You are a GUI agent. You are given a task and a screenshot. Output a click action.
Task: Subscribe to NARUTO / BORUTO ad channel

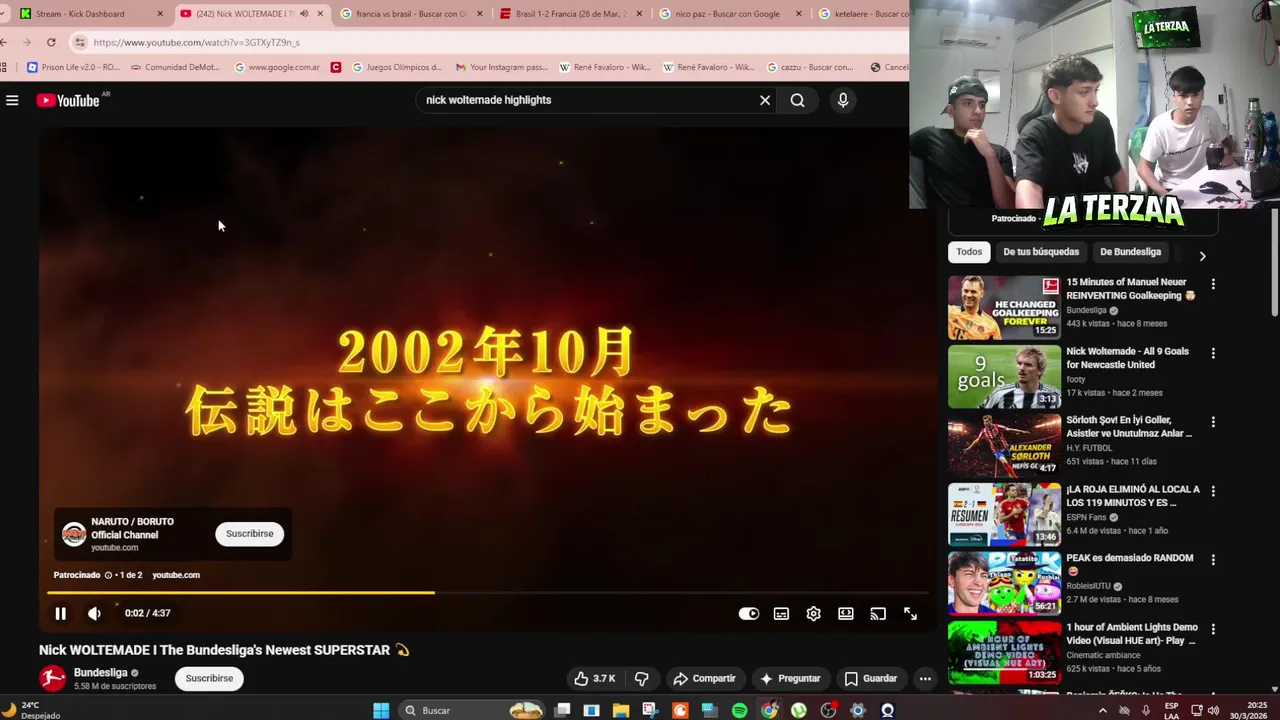(x=249, y=534)
